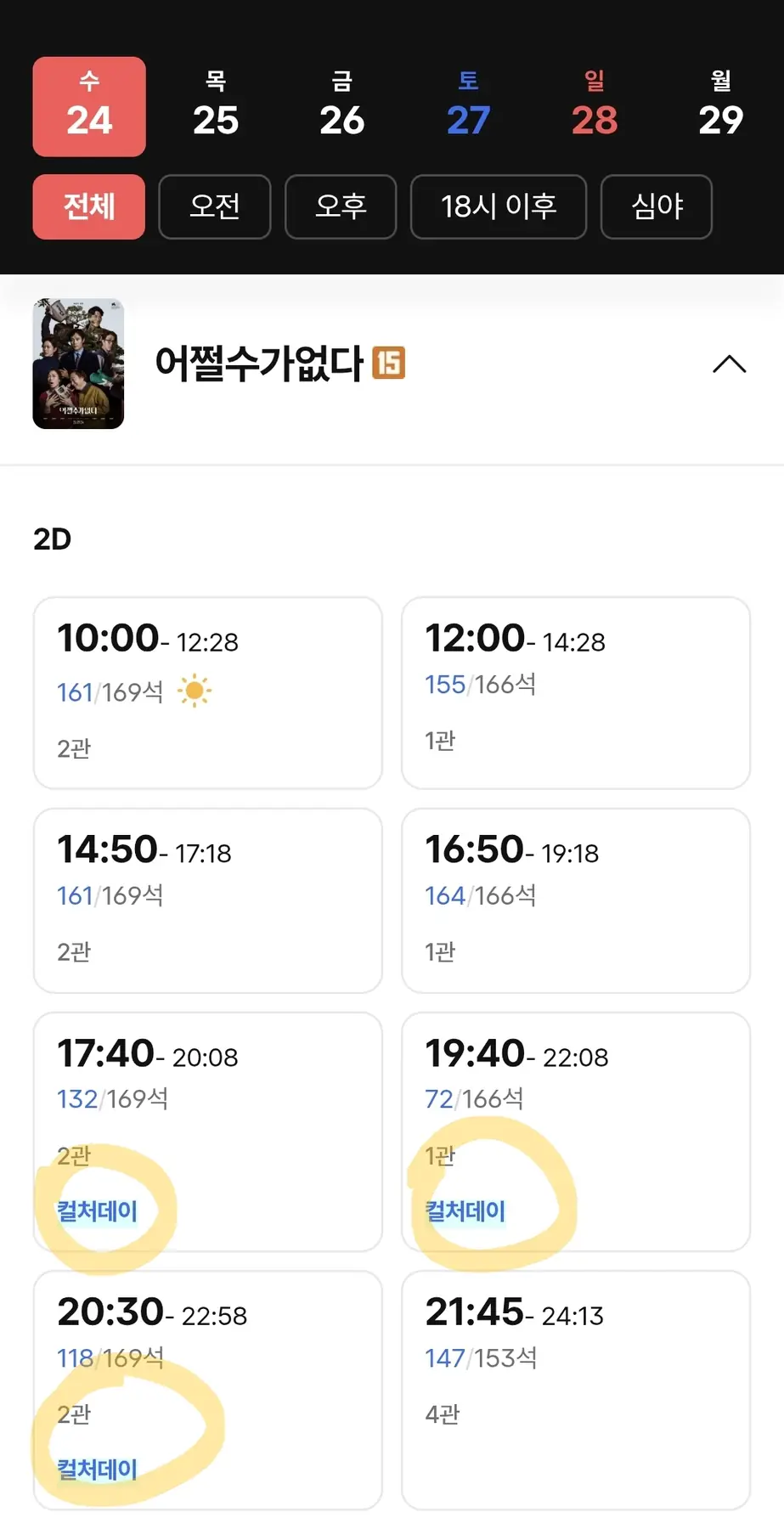784x1529 pixels.
Task: Book the 10:00 showtime in 2관
Action: coord(208,692)
